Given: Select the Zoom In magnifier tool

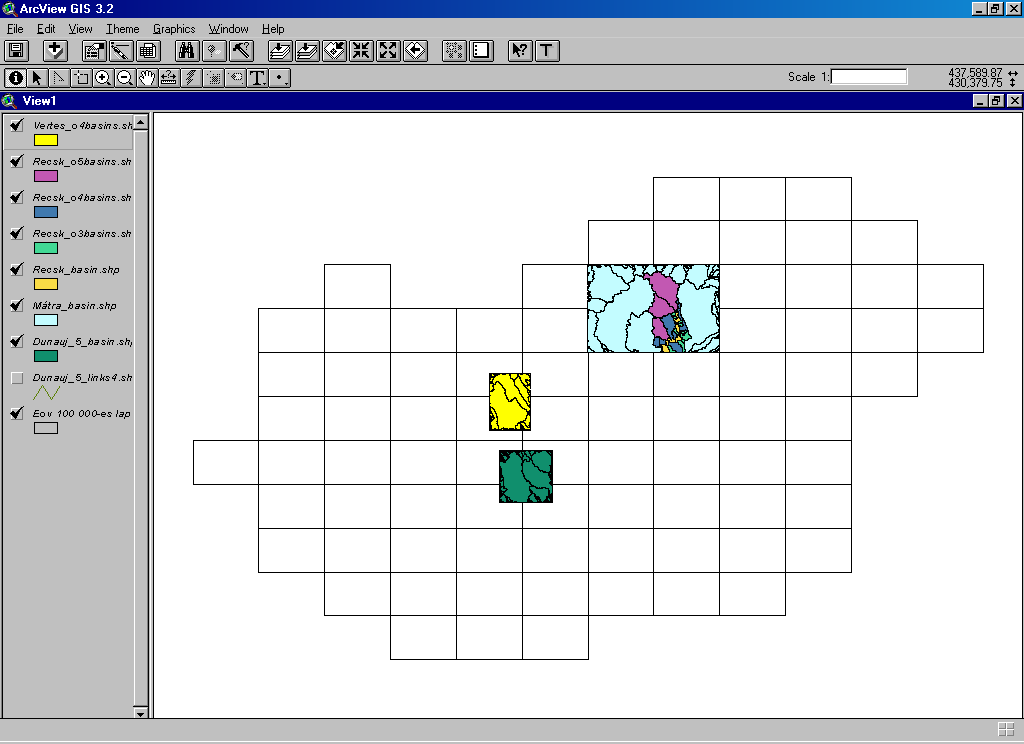Looking at the screenshot, I should click(x=103, y=77).
